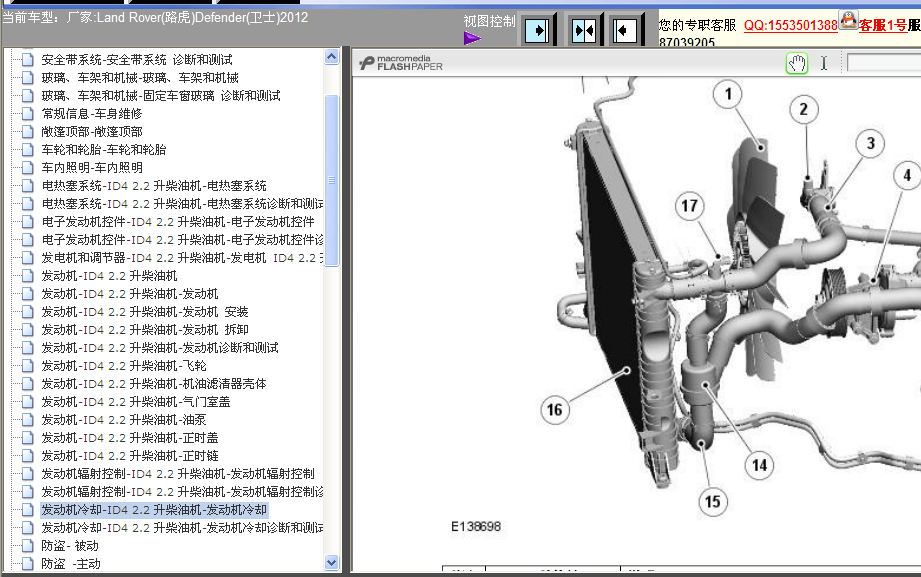Image resolution: width=921 pixels, height=577 pixels.
Task: Select 电子发动机控件-ID4 2.2 升柴油机-电子发动机控件
Action: (178, 222)
